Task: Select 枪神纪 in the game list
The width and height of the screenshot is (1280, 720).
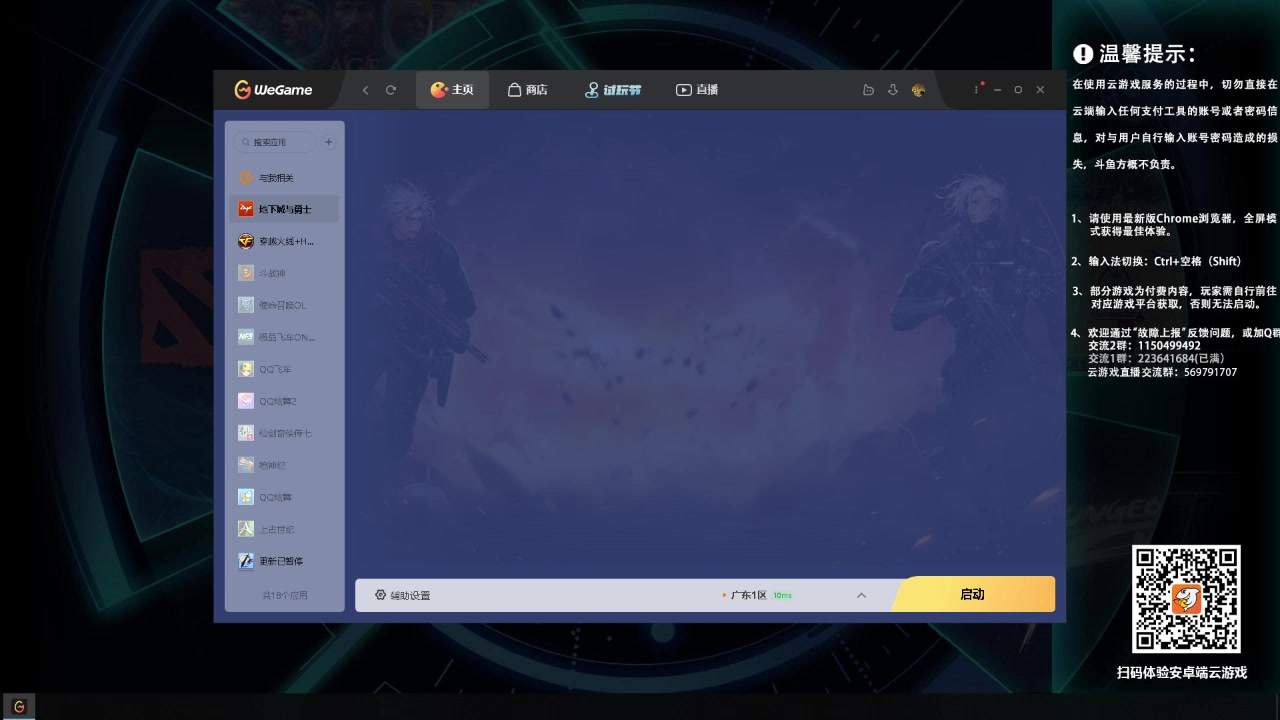Action: tap(284, 465)
